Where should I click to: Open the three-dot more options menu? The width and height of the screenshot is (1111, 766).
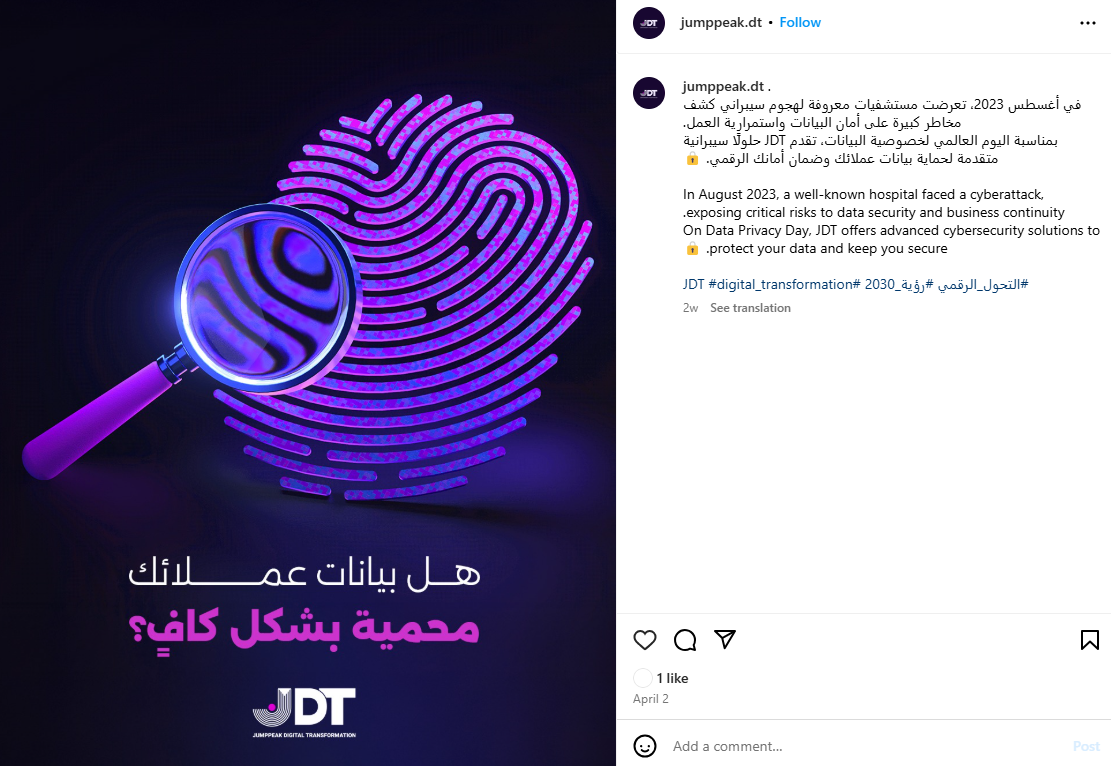pyautogui.click(x=1088, y=23)
